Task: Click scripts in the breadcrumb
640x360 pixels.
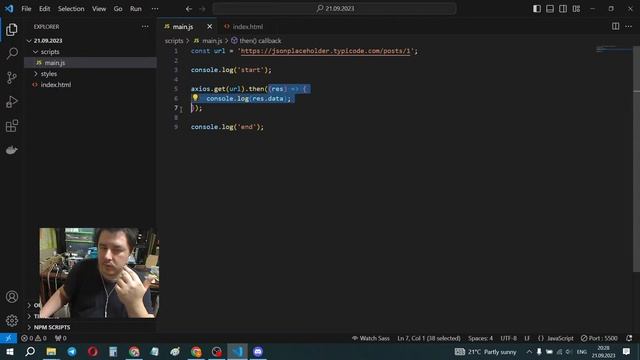Action: pos(174,41)
